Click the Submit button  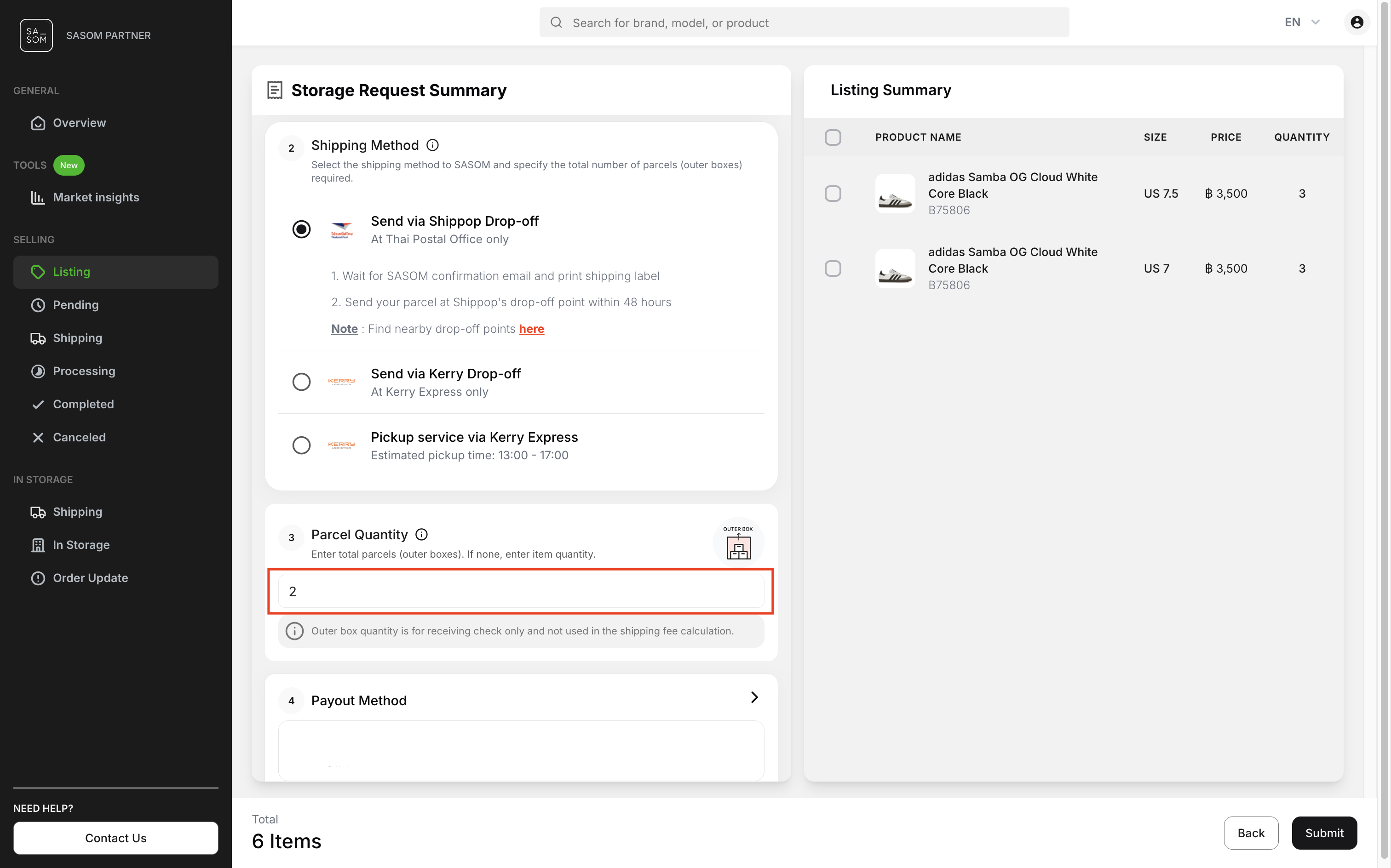pos(1324,833)
